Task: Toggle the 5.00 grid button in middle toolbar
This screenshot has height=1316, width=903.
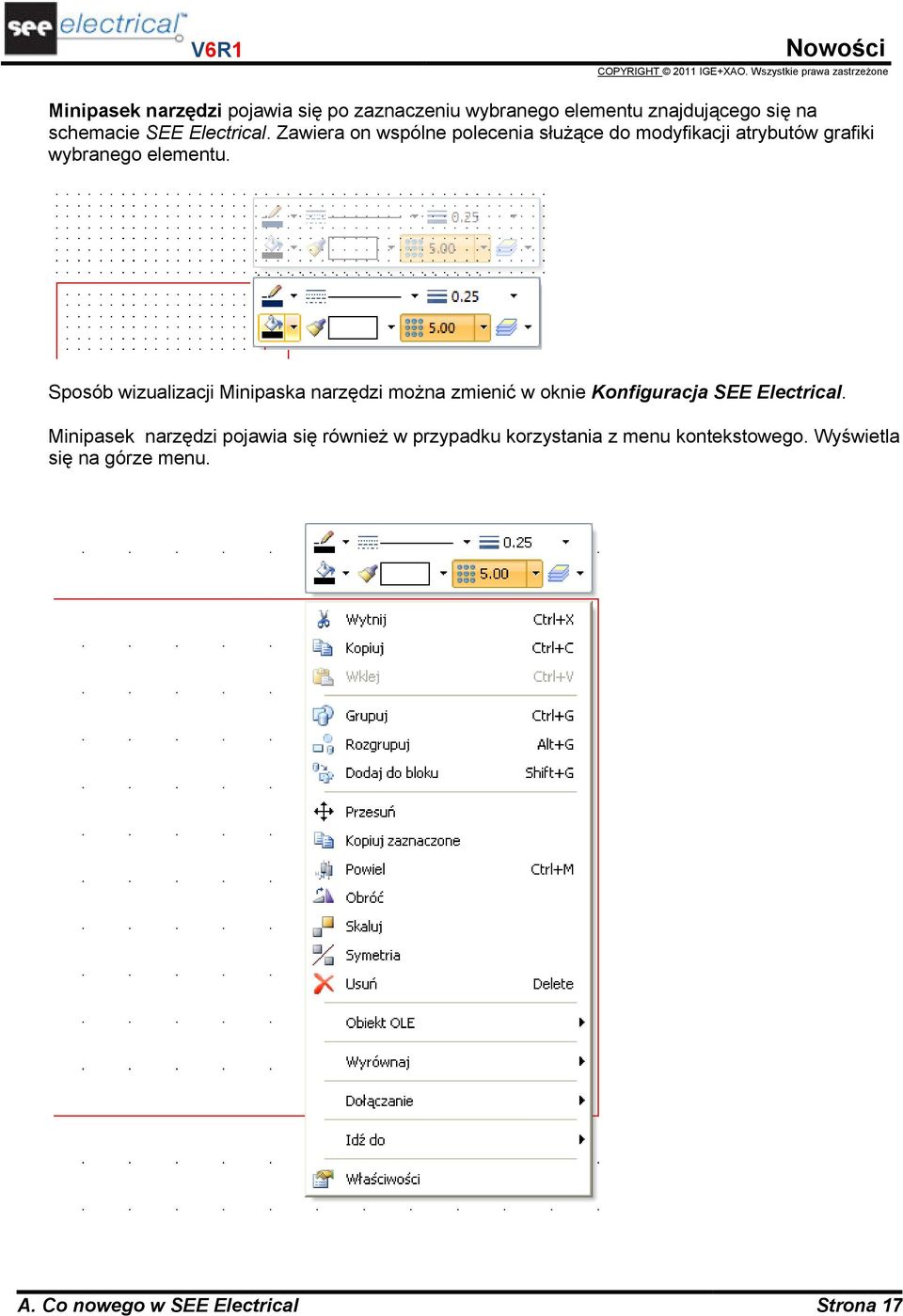Action: point(437,327)
